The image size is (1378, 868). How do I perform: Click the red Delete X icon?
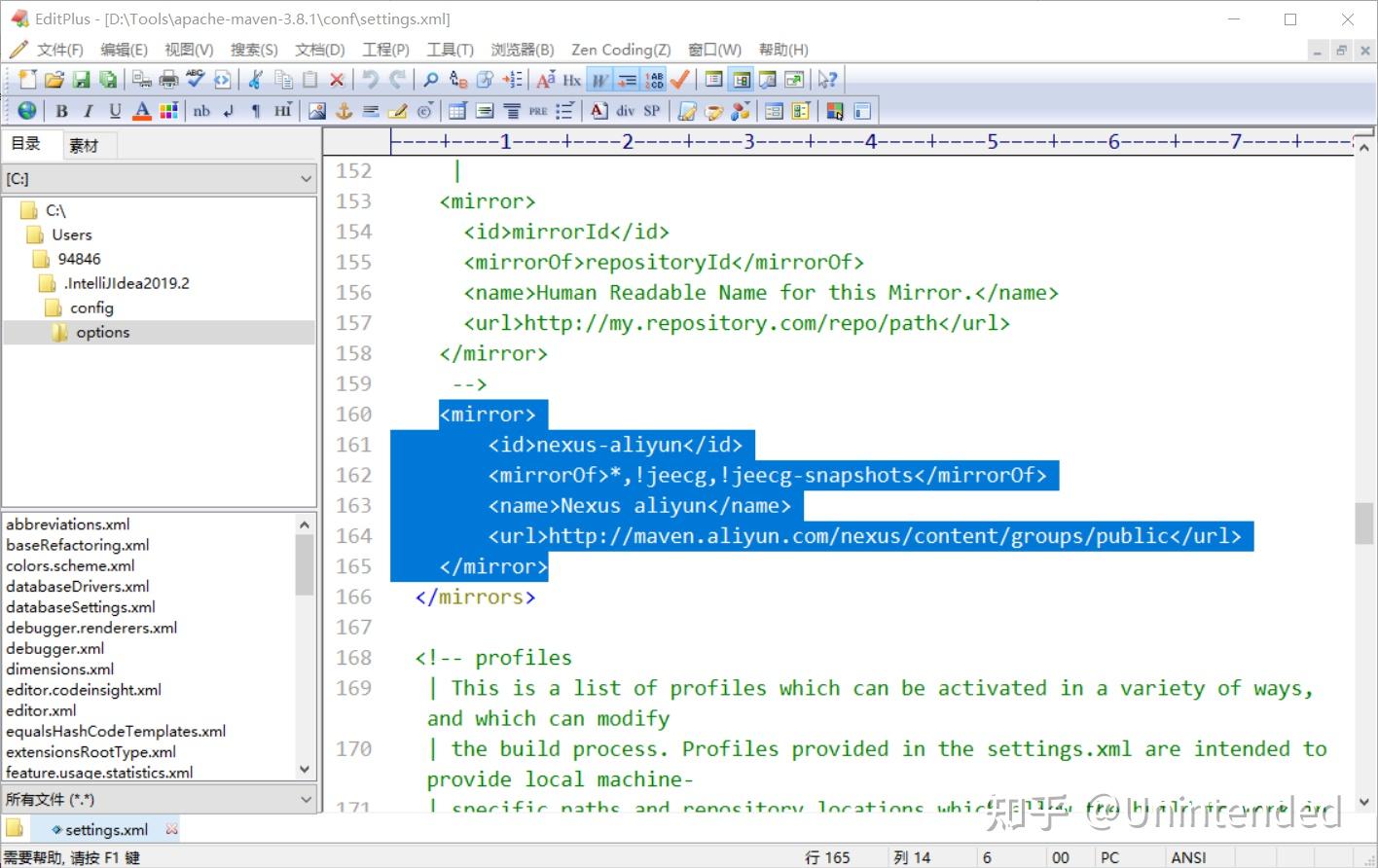(x=337, y=80)
